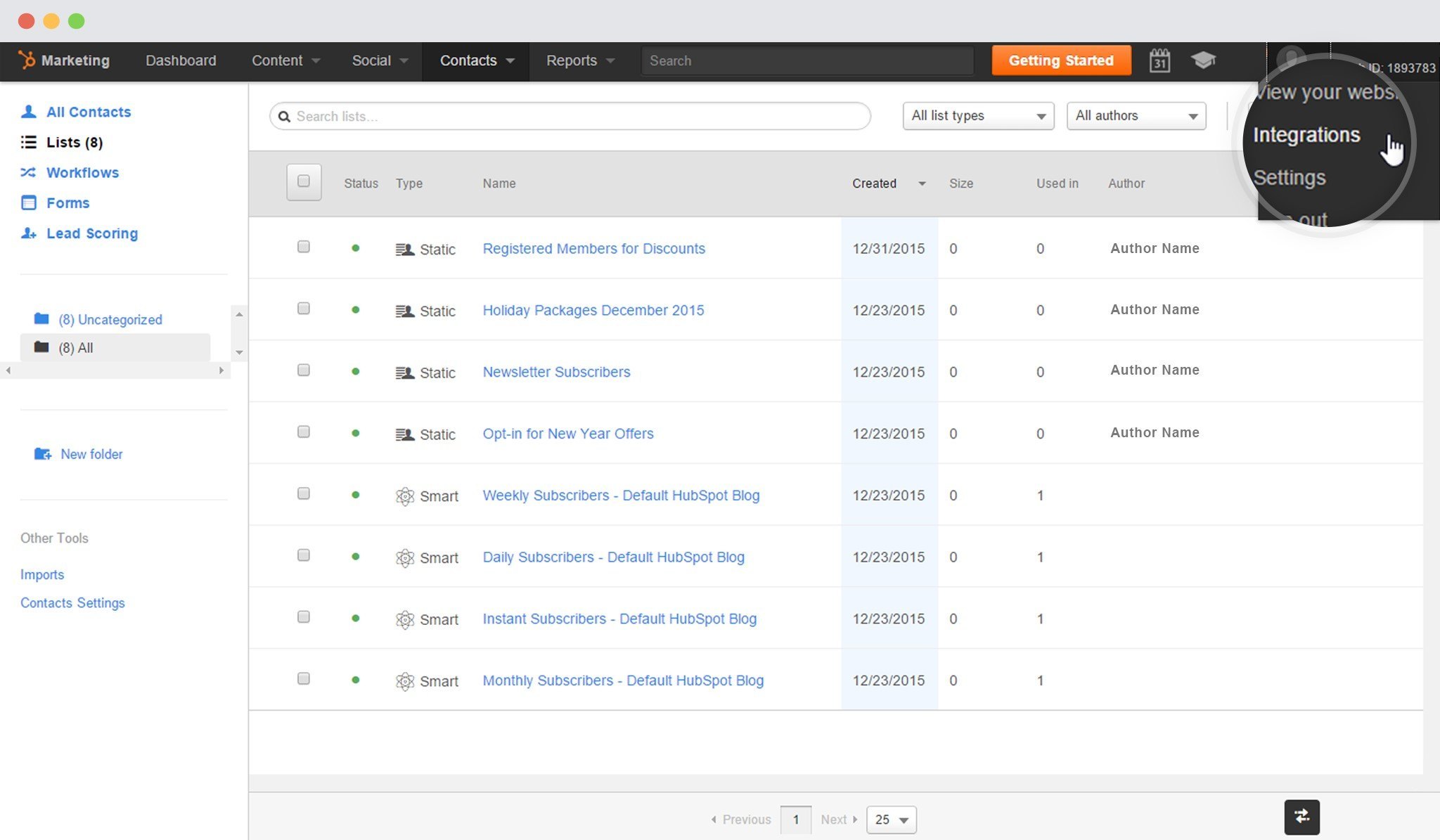Click the Settings option in user menu
Screen dimensions: 1440x840
click(1290, 177)
